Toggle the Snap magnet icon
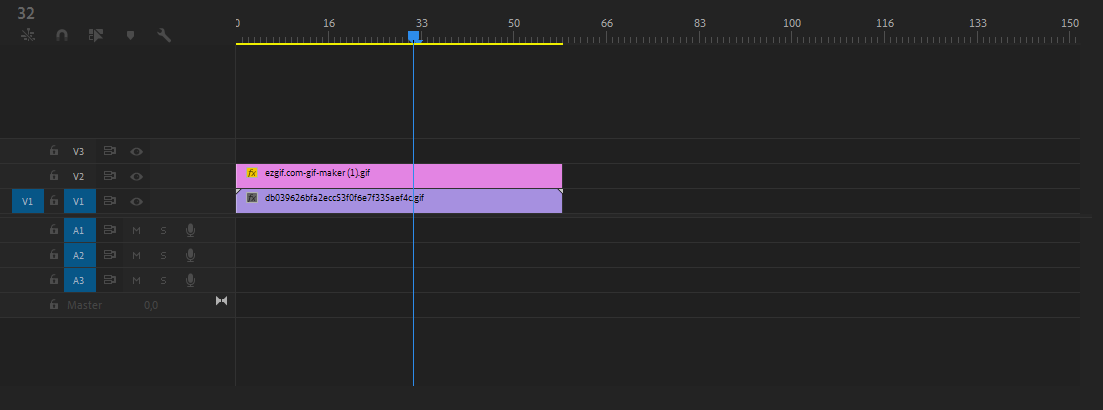The image size is (1103, 410). point(62,35)
